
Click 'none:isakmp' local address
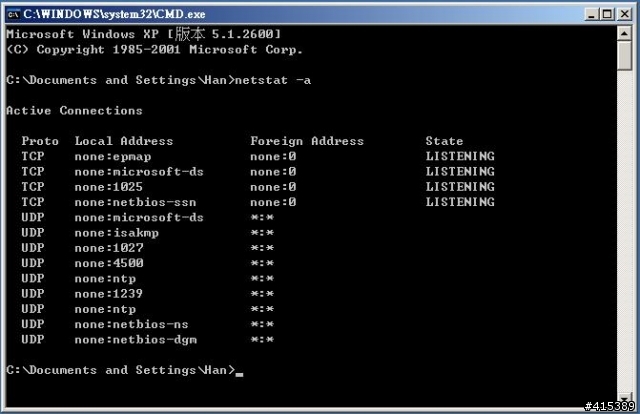coord(117,233)
